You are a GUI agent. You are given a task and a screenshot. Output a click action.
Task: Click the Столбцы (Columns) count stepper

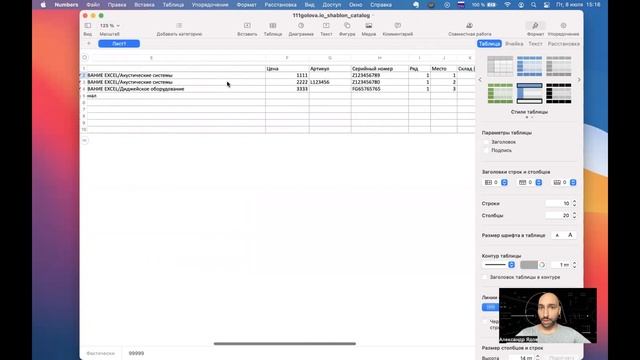574,215
